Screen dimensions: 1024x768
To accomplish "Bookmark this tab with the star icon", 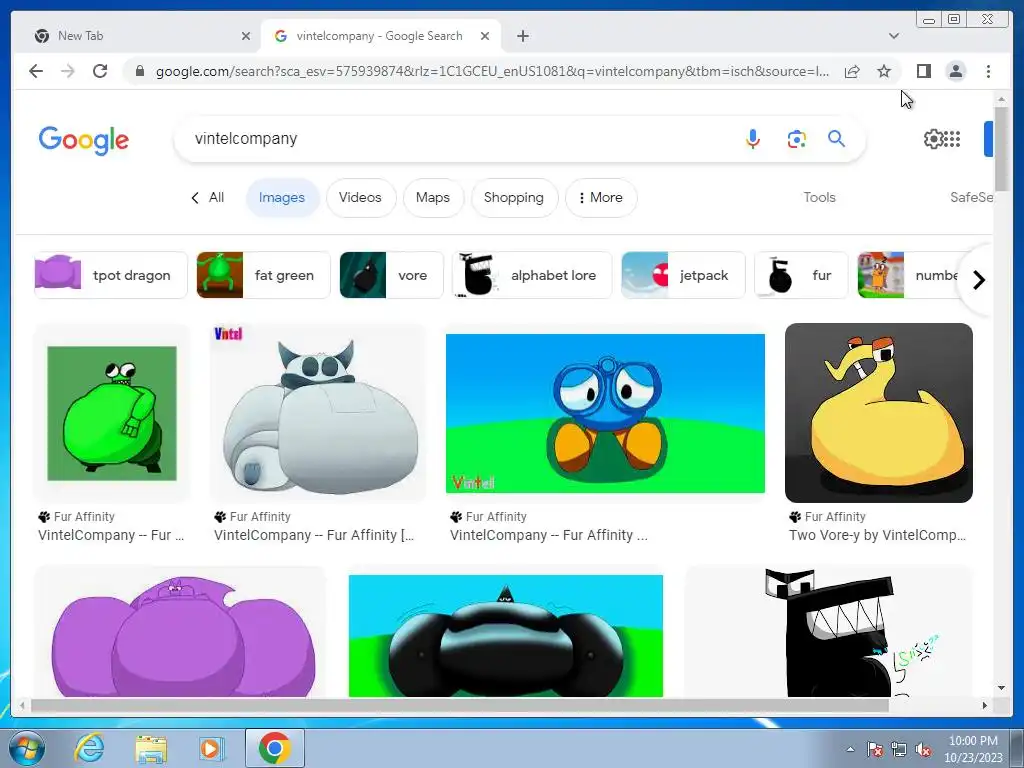I will pyautogui.click(x=884, y=71).
